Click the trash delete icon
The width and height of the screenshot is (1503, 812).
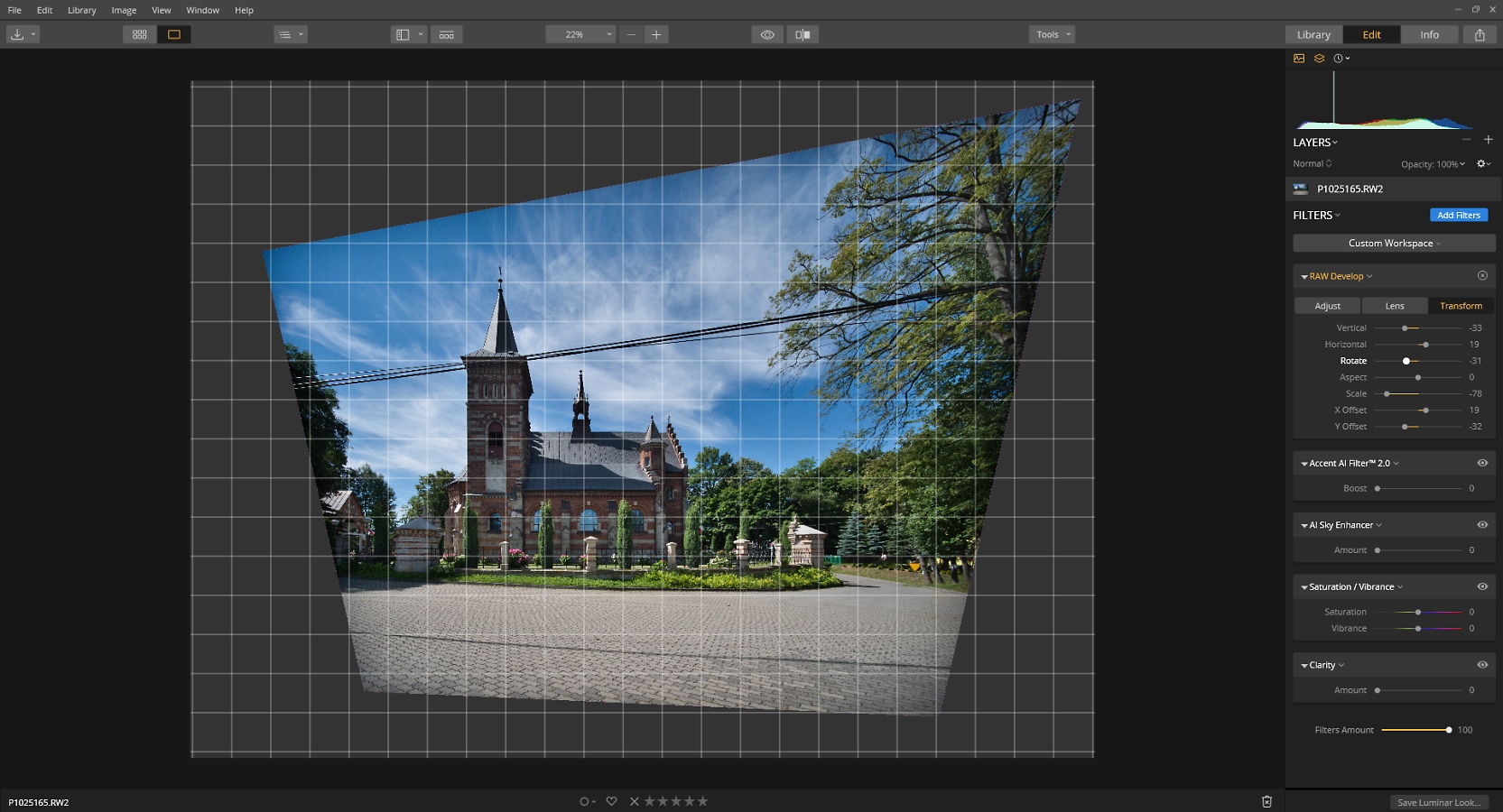(1266, 801)
